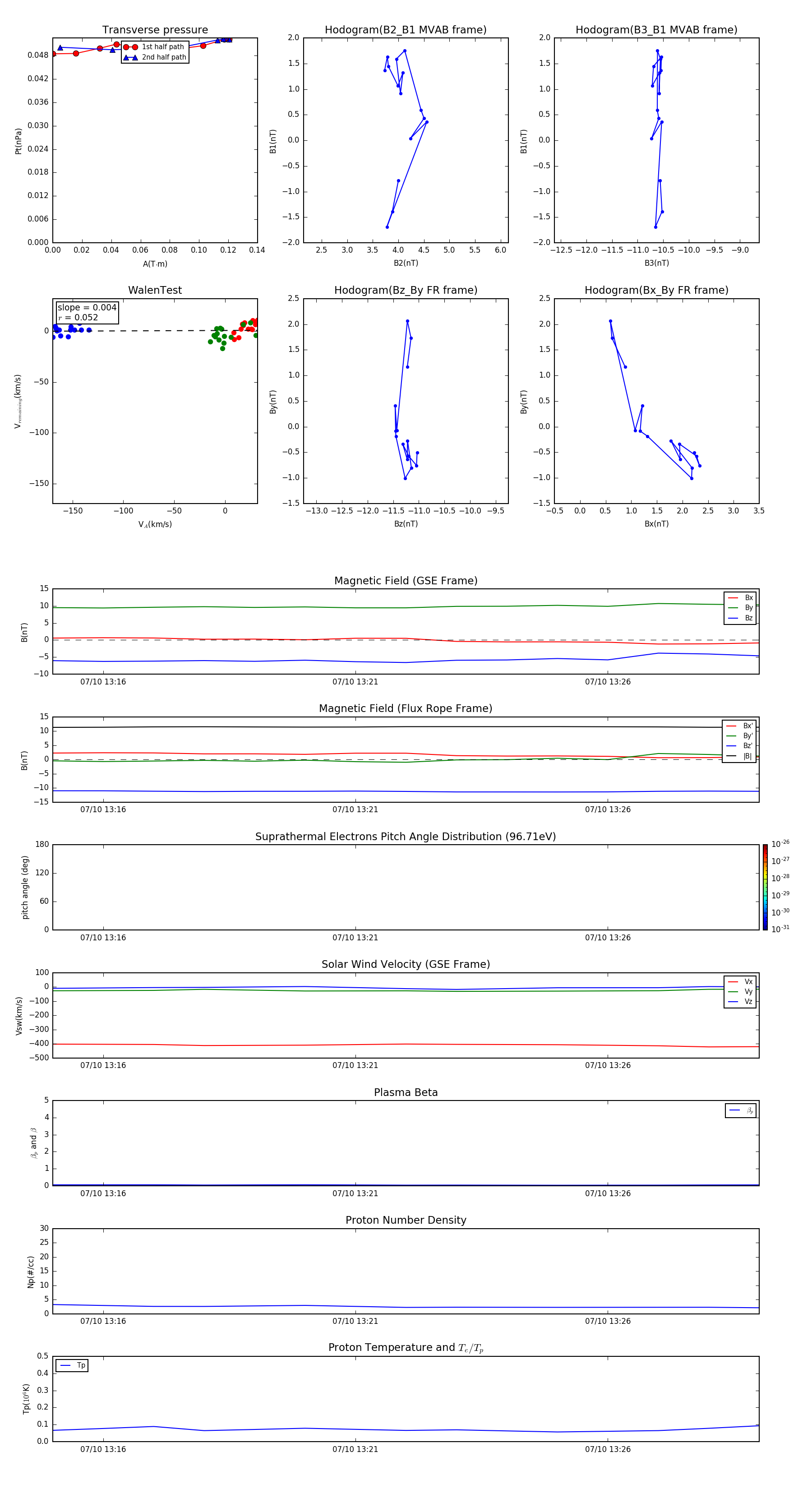
Task: Select the "Pt(nPa)" y-axis label
Action: tap(18, 140)
